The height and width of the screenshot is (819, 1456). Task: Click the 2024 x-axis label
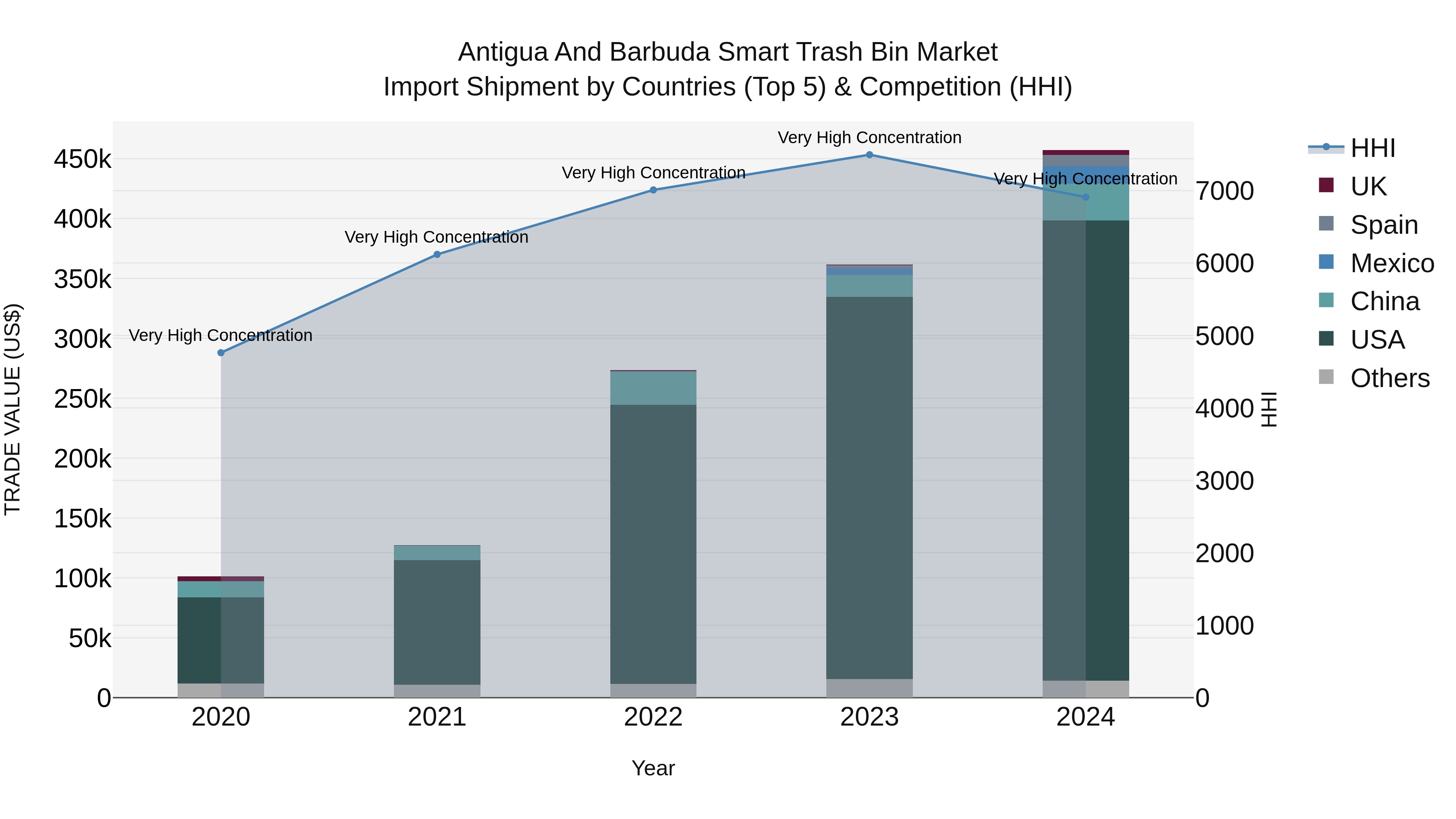[x=1085, y=717]
